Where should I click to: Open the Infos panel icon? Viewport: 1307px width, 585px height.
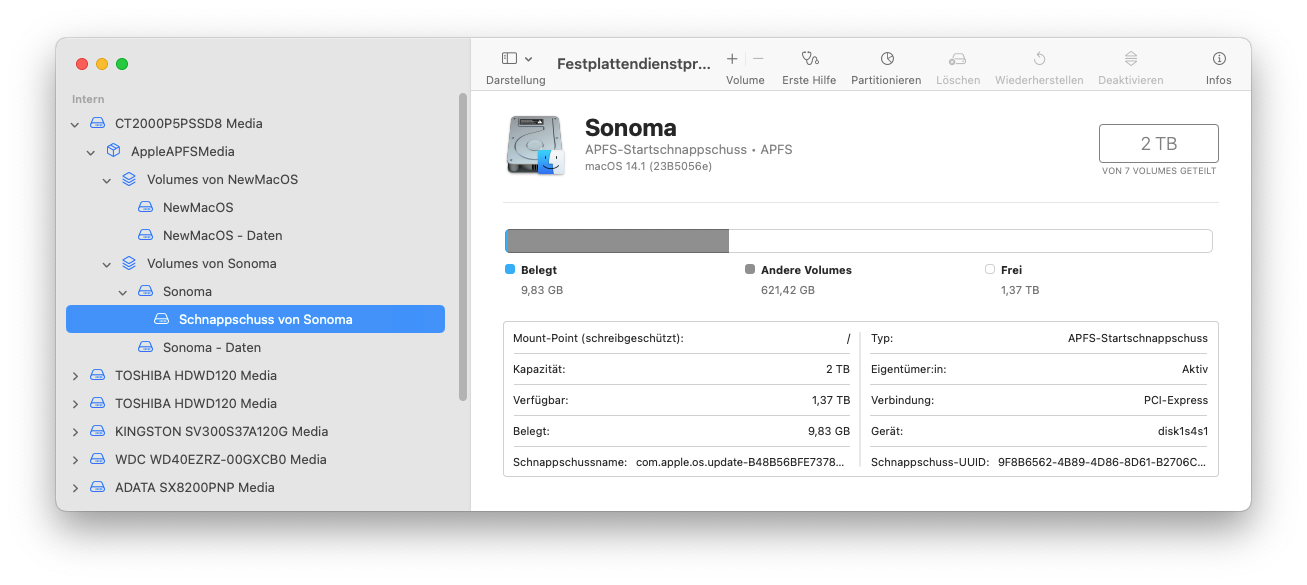click(x=1218, y=59)
